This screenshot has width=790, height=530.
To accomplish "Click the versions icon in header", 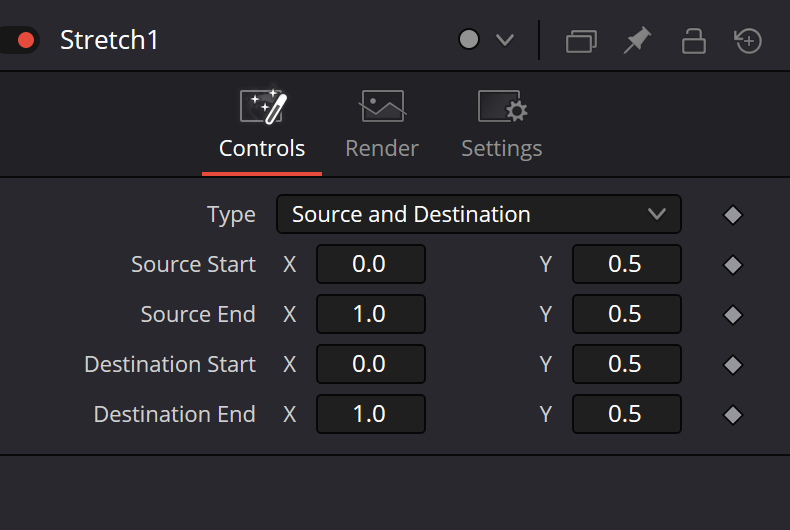I will click(x=581, y=41).
